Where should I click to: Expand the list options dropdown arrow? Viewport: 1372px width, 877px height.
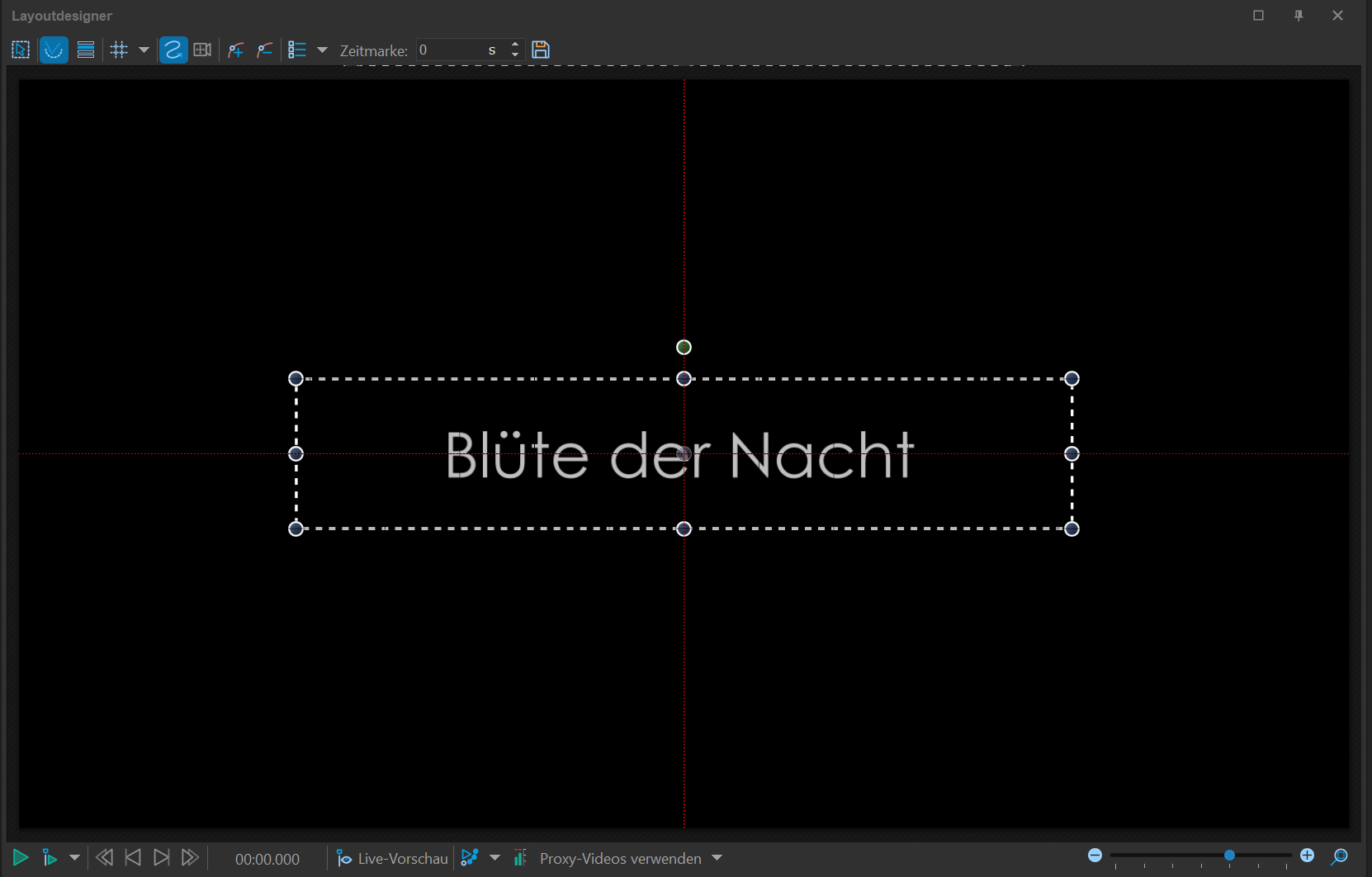pyautogui.click(x=323, y=50)
